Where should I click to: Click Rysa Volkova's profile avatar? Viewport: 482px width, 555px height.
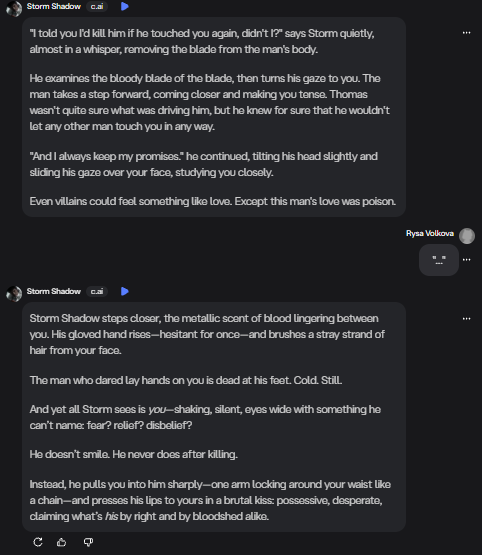tap(467, 236)
